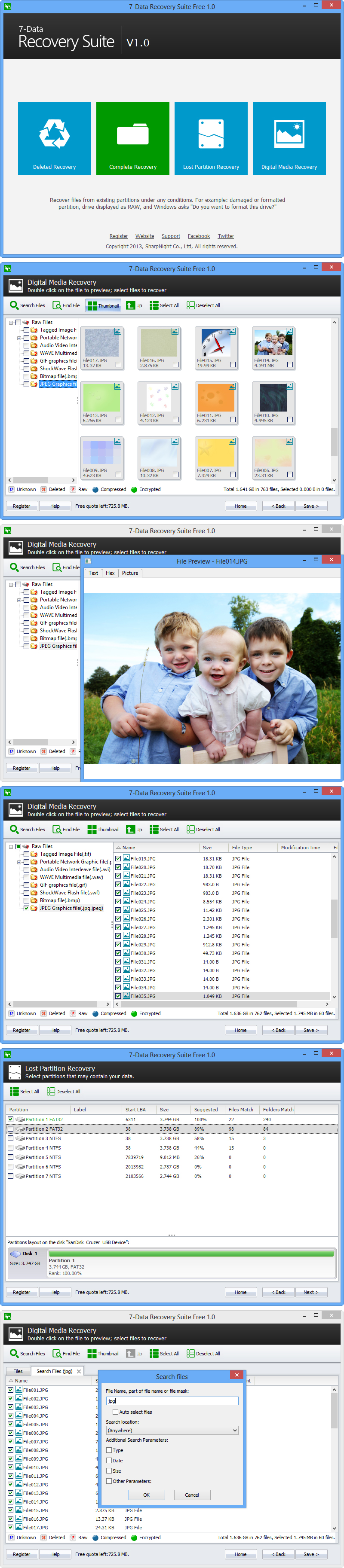Viewport: 344px width, 1568px height.
Task: Switch to the Text tab in File Preview
Action: pos(93,573)
